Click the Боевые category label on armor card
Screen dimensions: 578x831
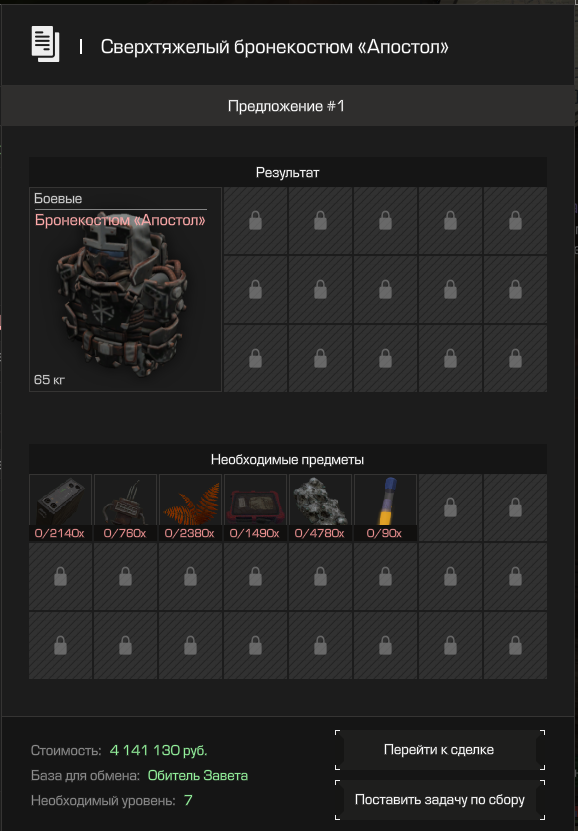[x=58, y=199]
